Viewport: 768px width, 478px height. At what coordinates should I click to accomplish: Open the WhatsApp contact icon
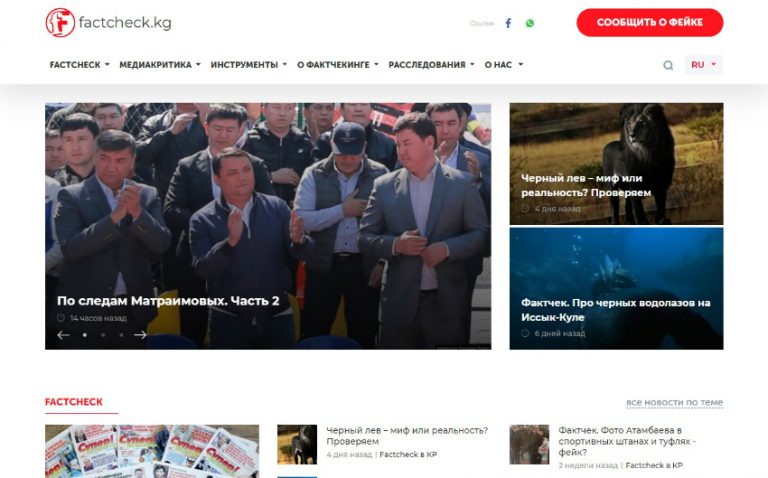(x=530, y=23)
